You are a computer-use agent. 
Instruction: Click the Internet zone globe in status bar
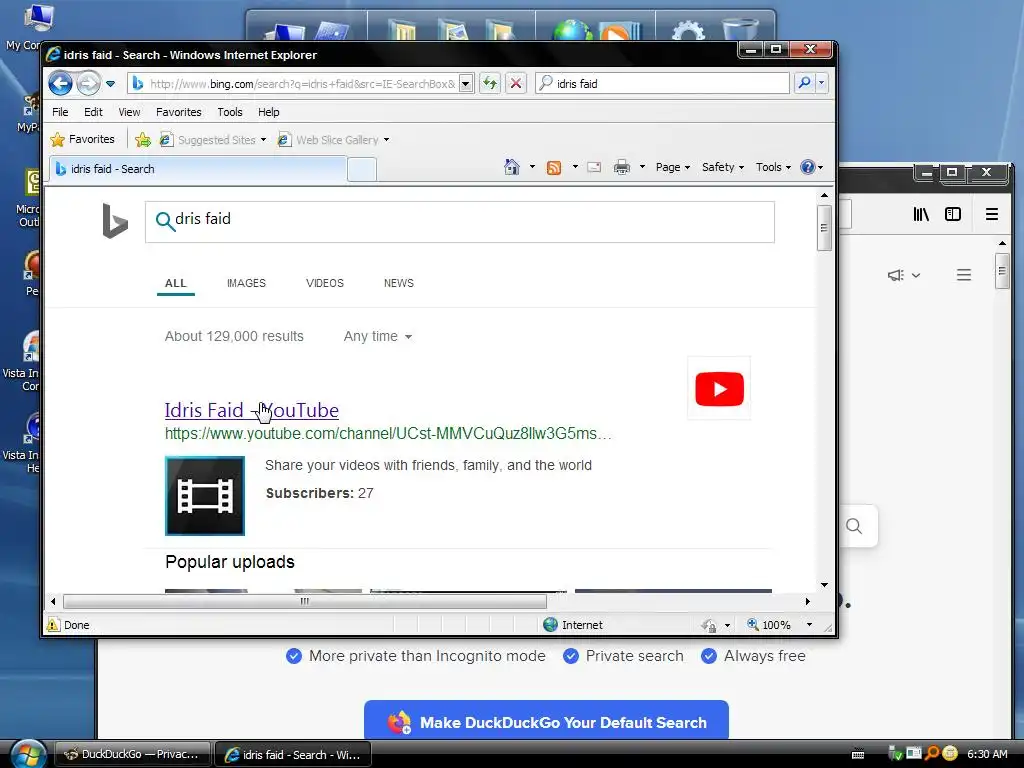tap(550, 625)
